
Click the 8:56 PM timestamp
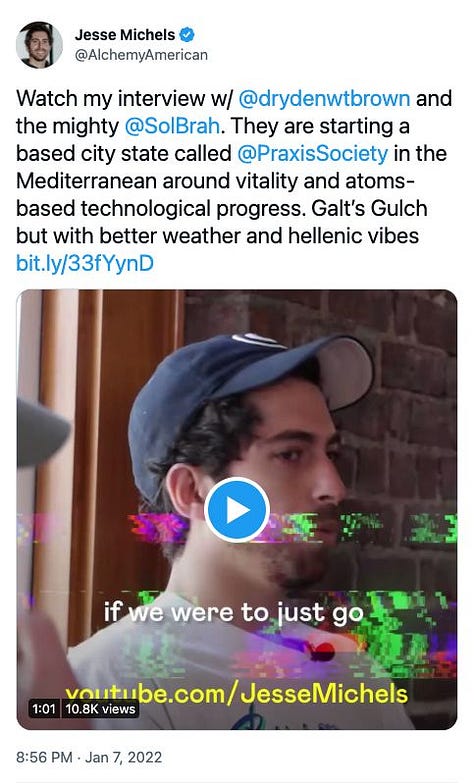coord(44,757)
